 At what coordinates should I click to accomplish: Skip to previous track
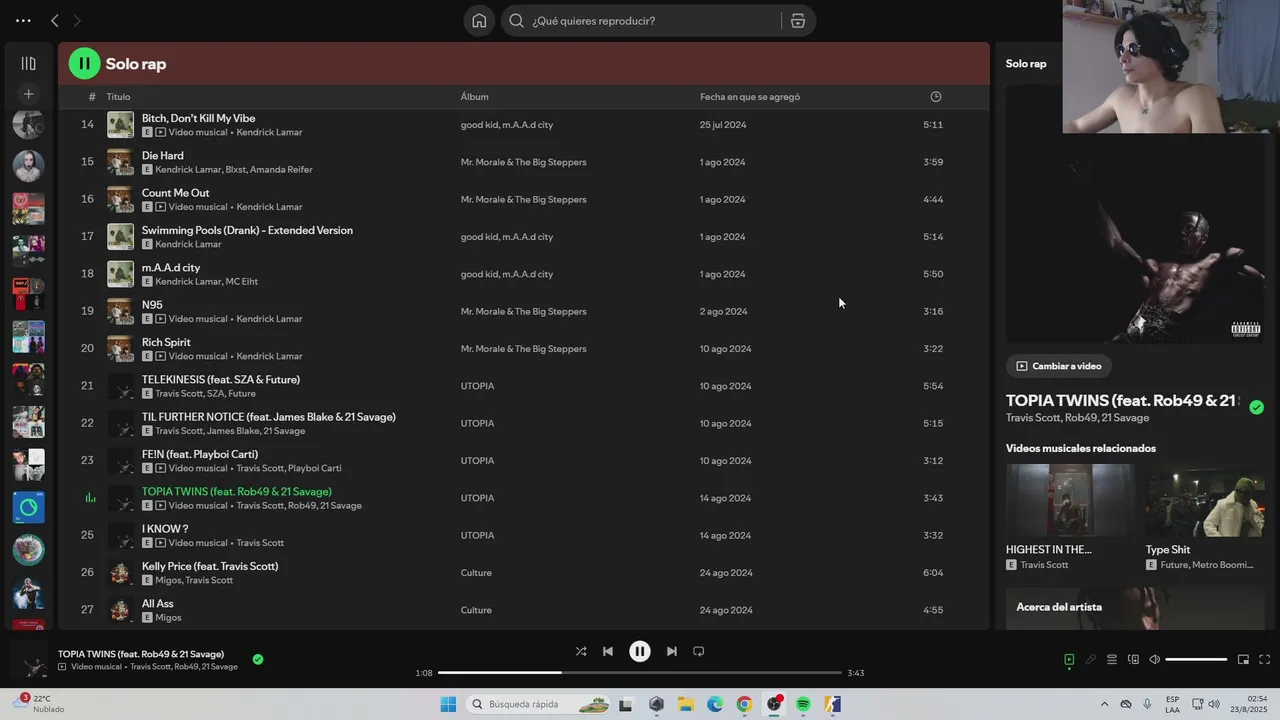click(x=608, y=651)
